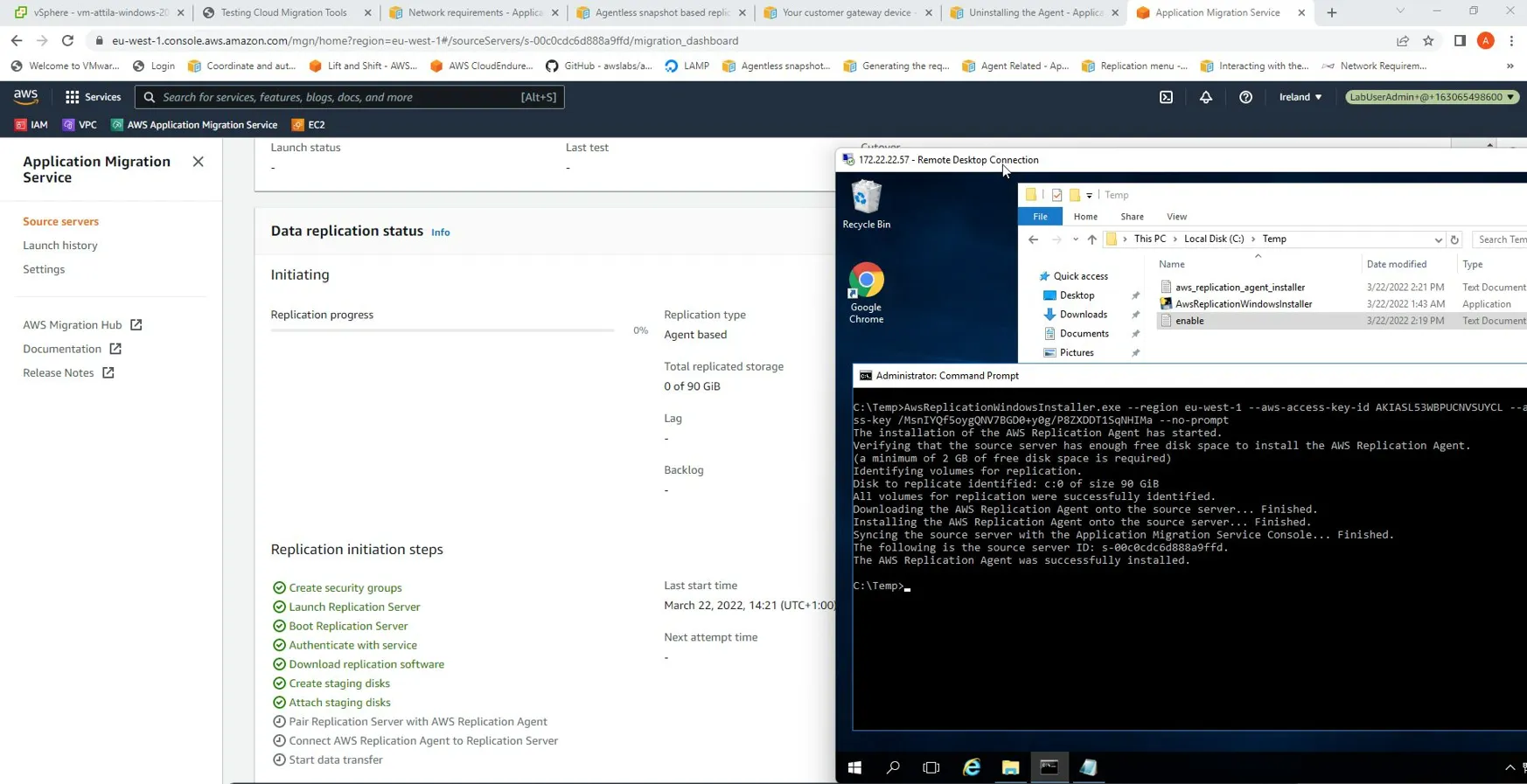Show hidden icons in remote system tray
The image size is (1527, 784).
[x=1510, y=767]
